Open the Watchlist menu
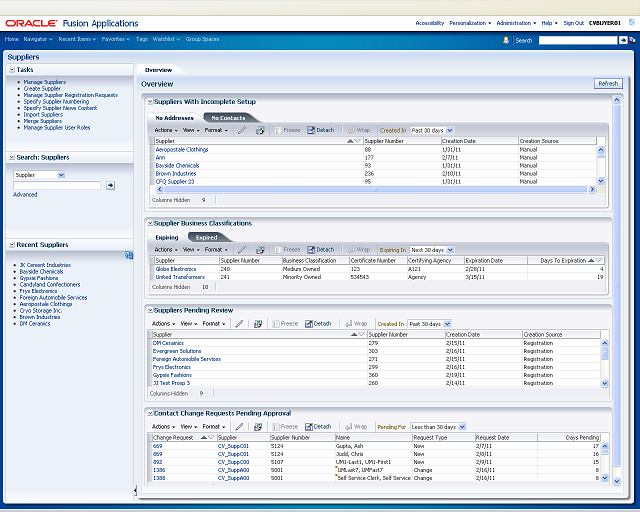Viewport: 640px width, 512px height. tap(166, 39)
